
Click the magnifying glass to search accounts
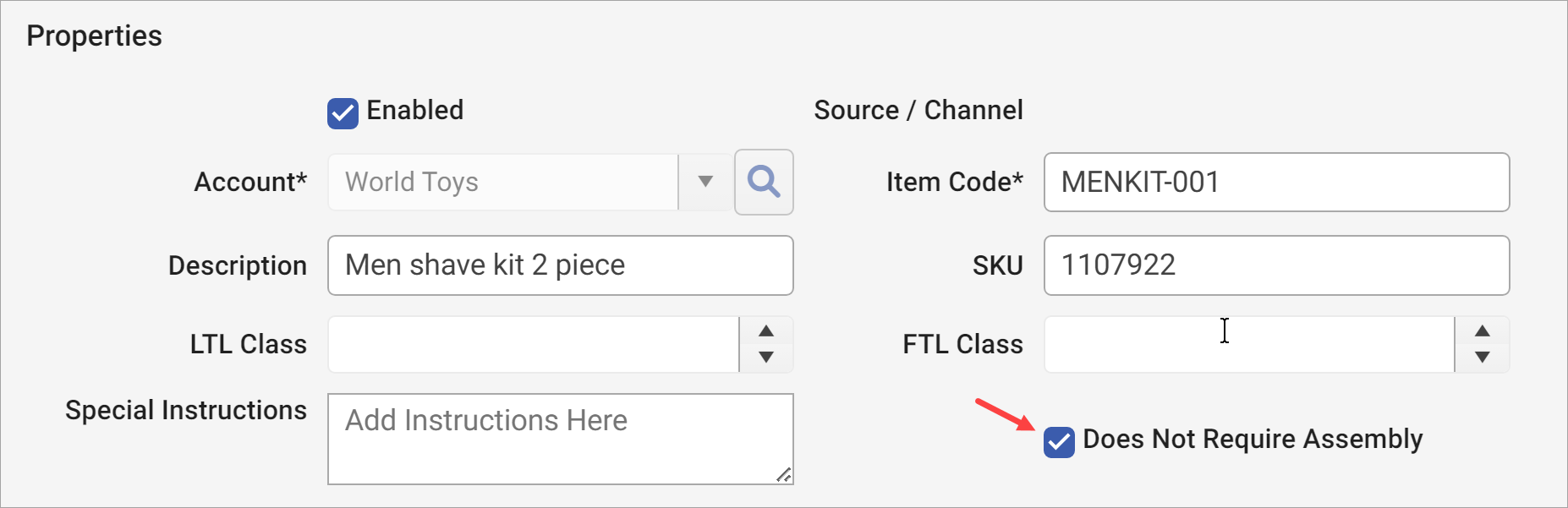click(763, 182)
